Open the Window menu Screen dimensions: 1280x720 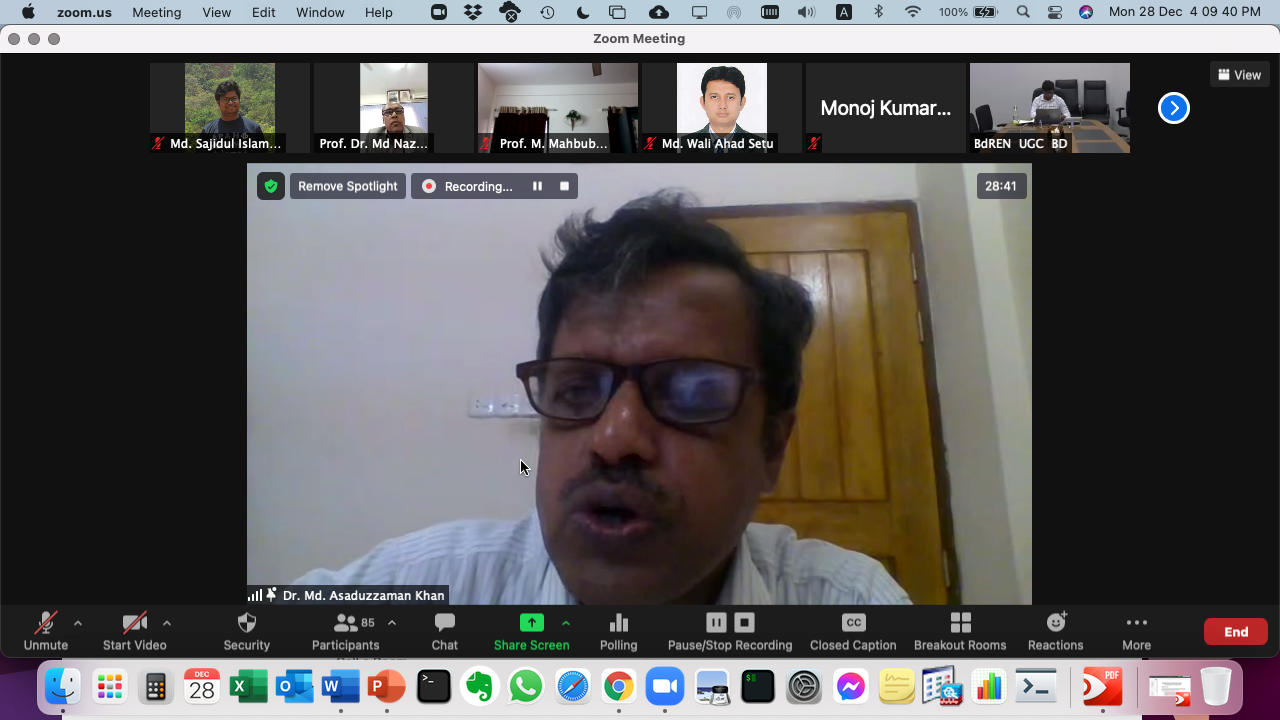click(x=320, y=12)
